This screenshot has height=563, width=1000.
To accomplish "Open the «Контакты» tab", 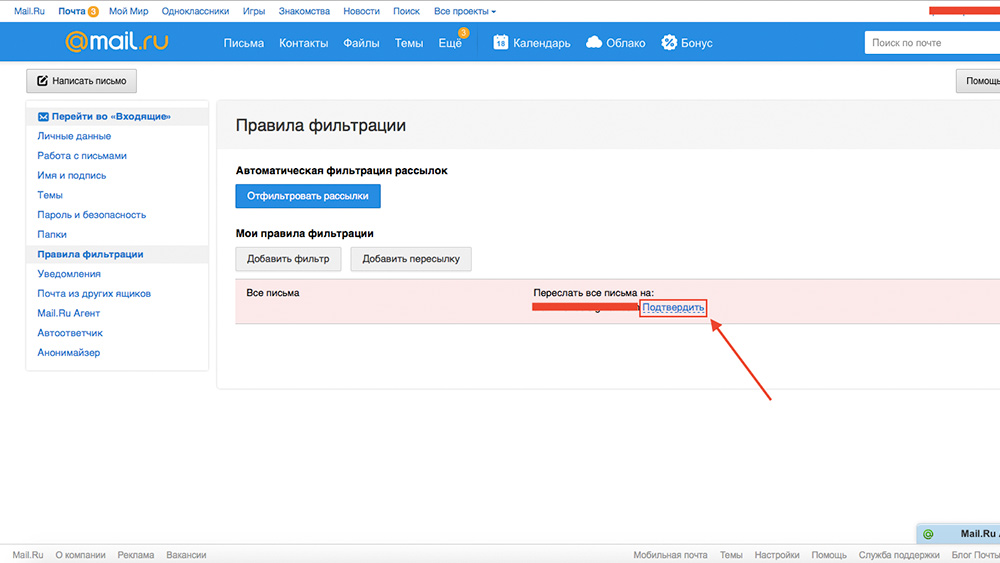I will pos(303,43).
